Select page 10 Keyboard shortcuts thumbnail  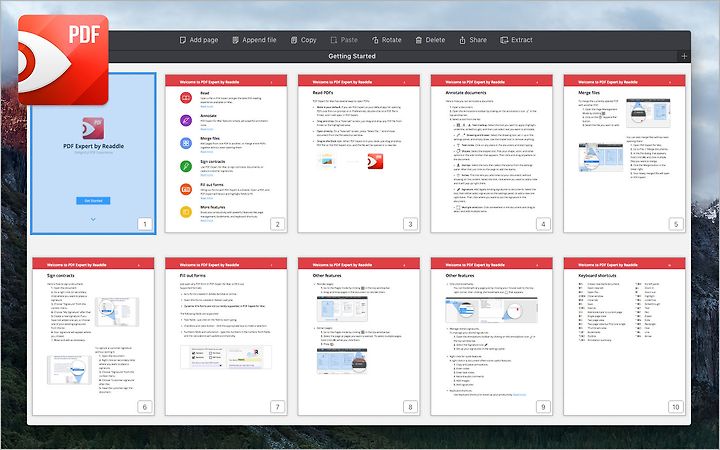click(x=624, y=336)
